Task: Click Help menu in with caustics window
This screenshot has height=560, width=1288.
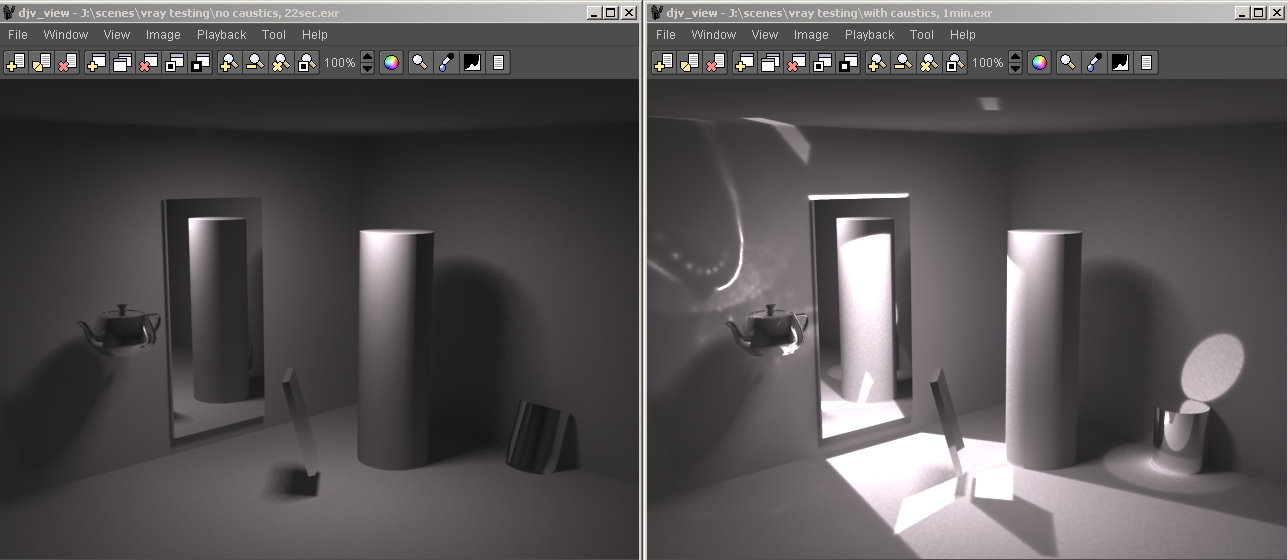Action: pyautogui.click(x=962, y=34)
